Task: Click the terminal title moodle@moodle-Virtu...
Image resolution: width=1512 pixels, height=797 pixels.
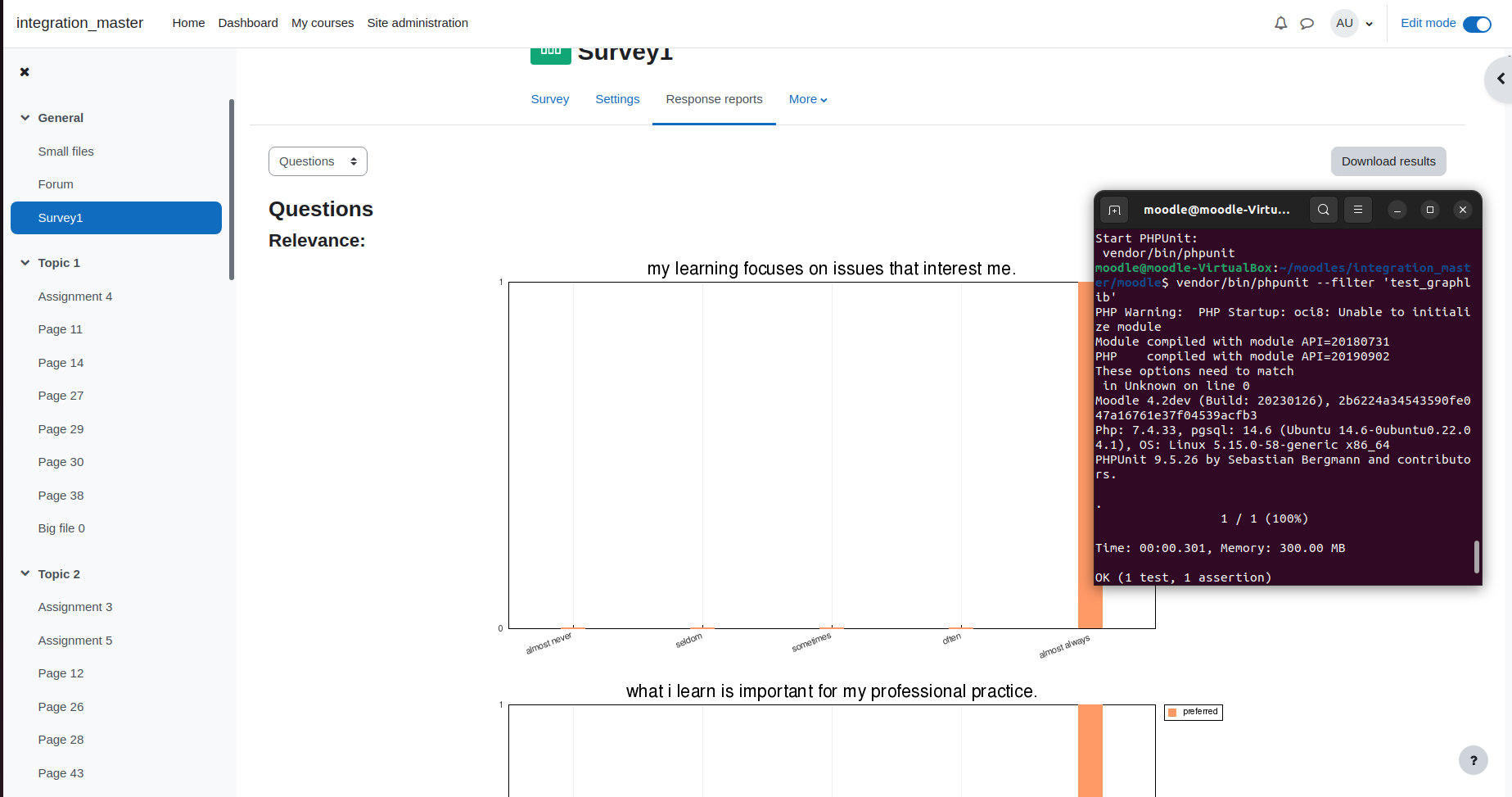Action: tap(1216, 210)
